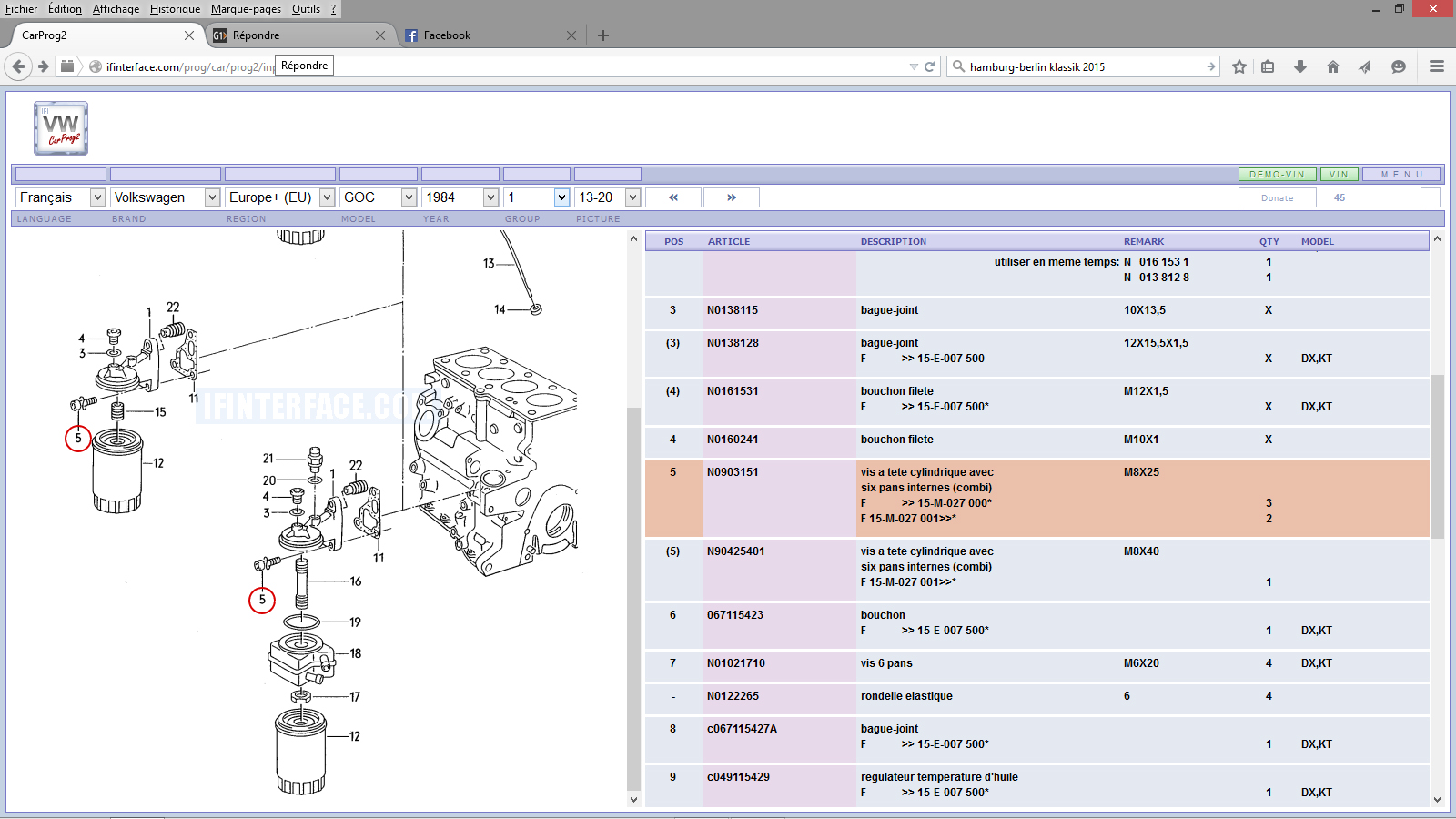Click the VIN button

pyautogui.click(x=1339, y=174)
